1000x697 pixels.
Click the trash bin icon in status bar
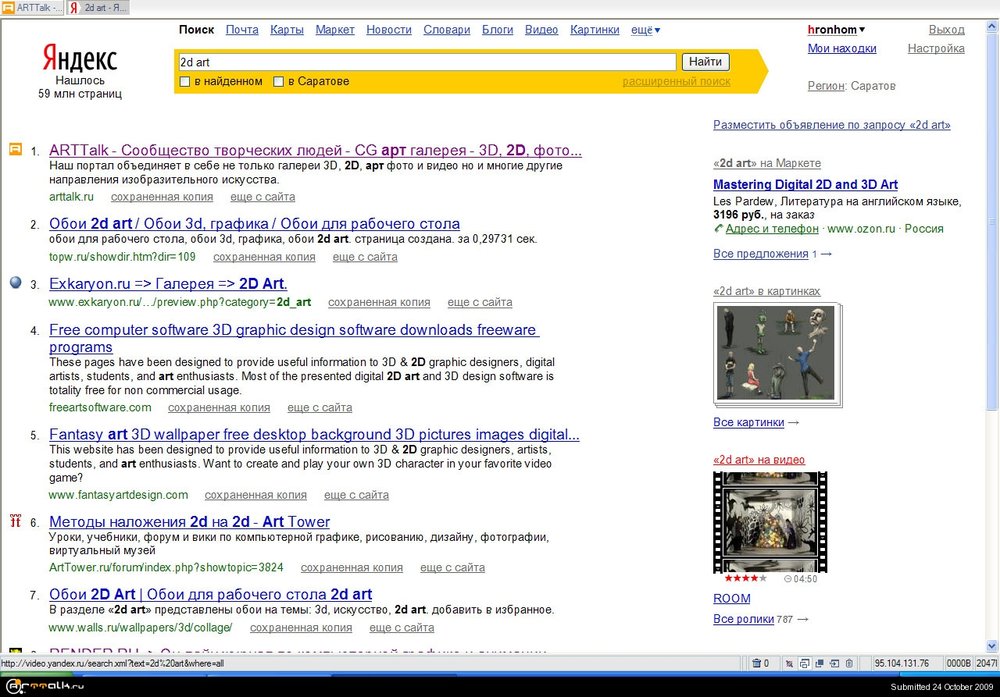[757, 663]
